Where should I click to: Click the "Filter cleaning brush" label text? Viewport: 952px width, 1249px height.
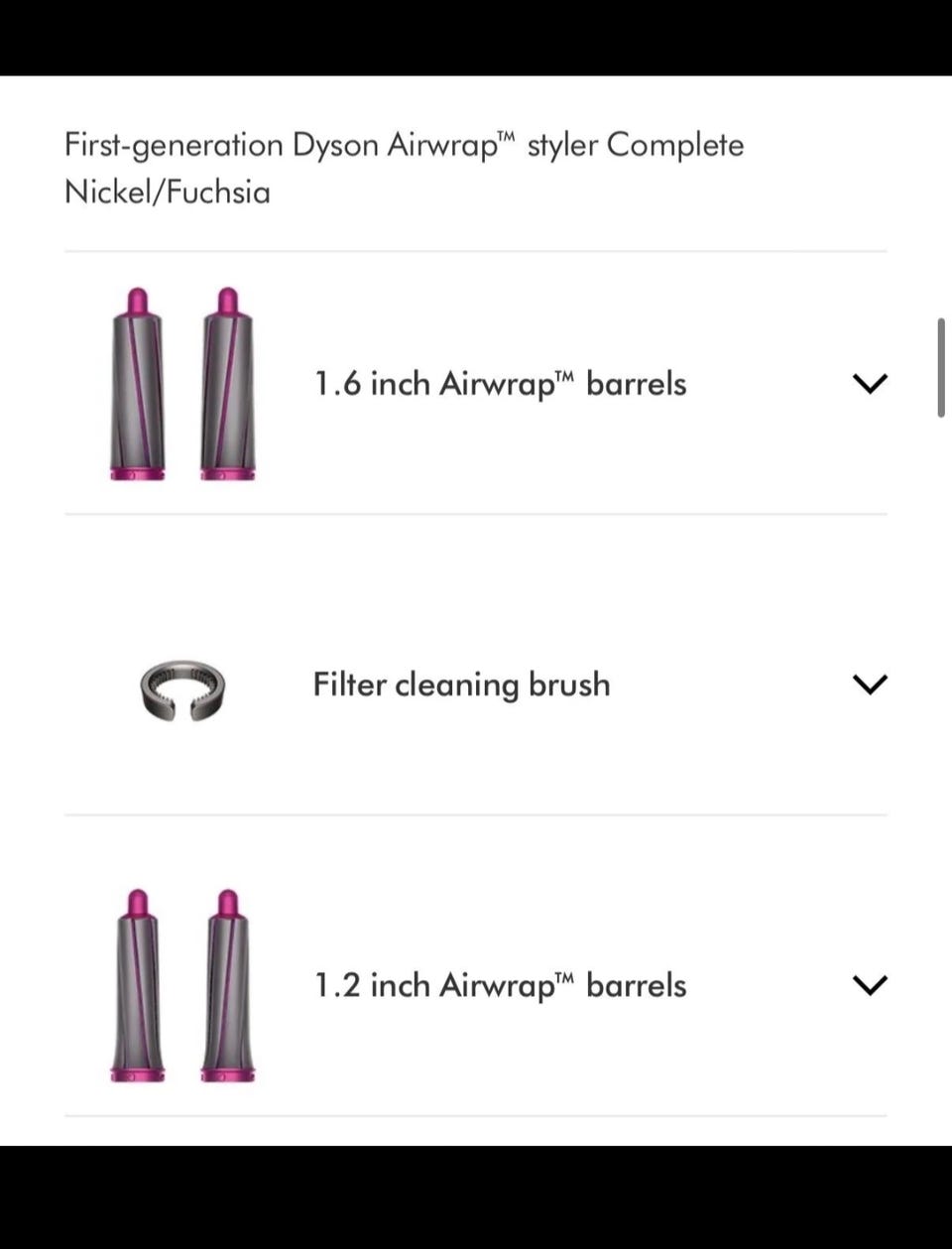461,685
